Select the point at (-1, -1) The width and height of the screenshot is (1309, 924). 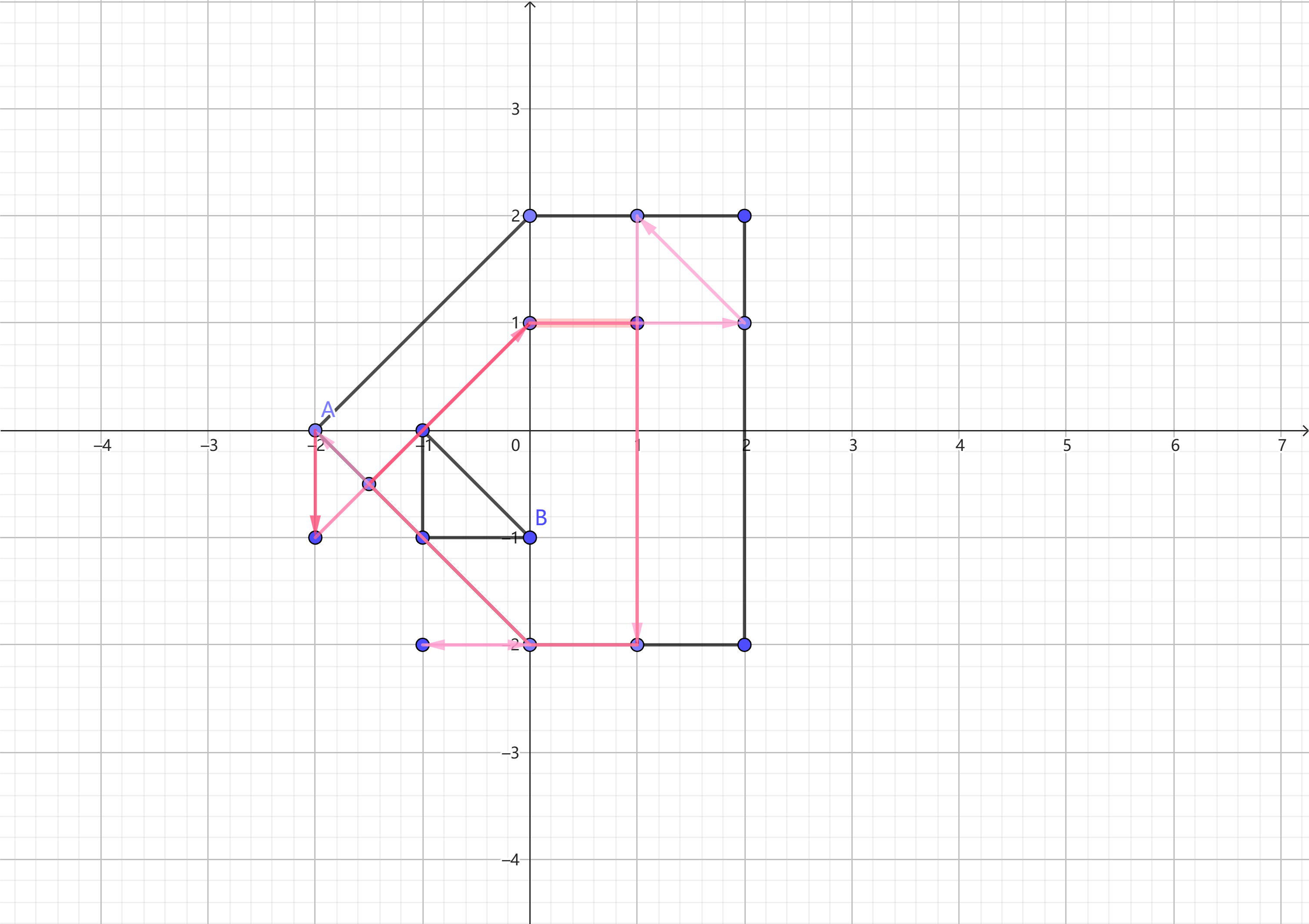tap(422, 537)
